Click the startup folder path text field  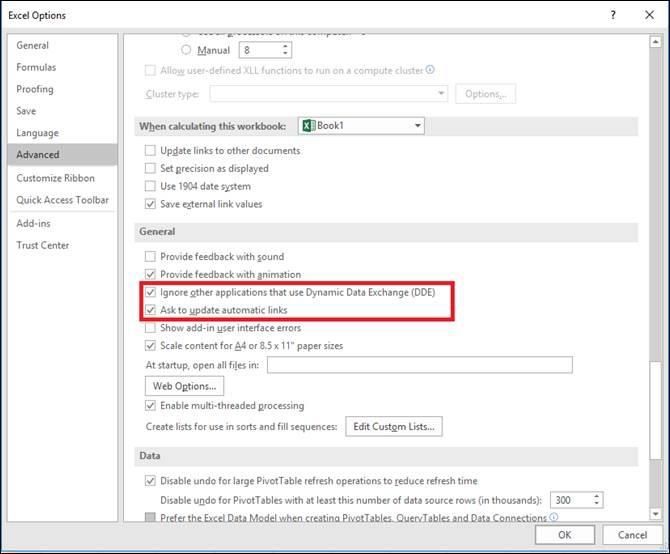click(x=419, y=365)
